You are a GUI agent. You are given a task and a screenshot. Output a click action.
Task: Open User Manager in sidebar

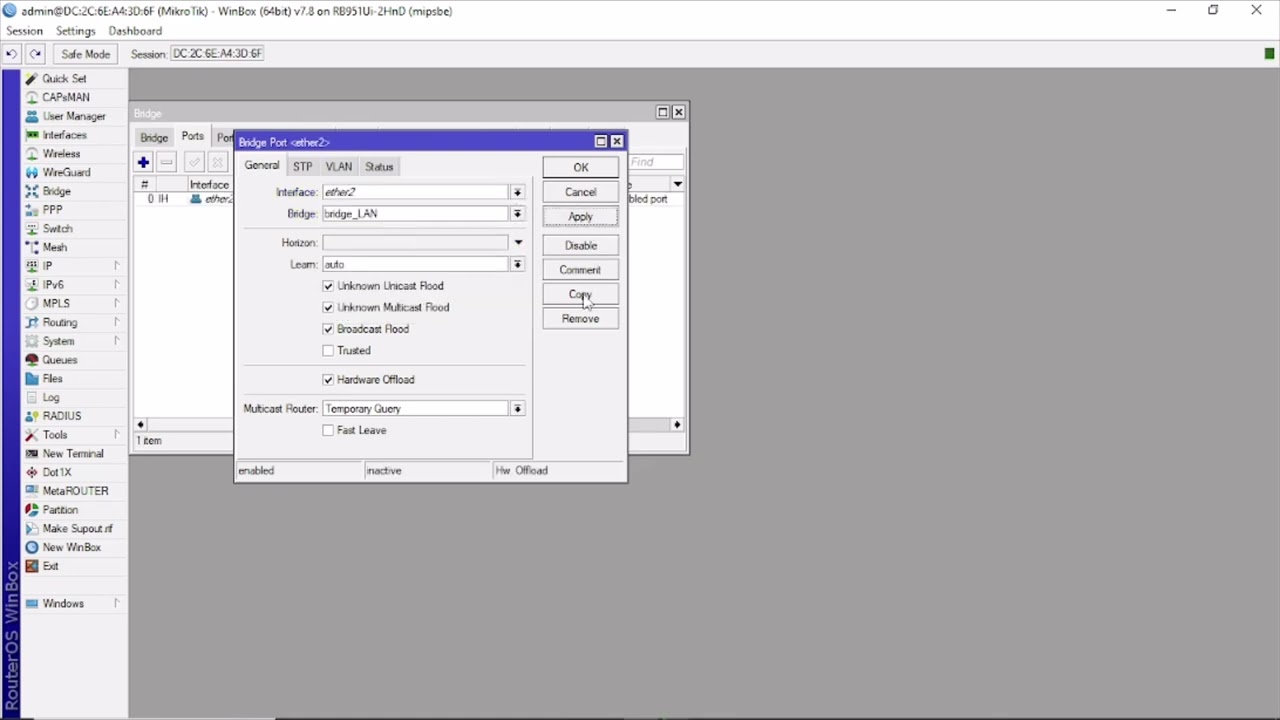(x=73, y=116)
